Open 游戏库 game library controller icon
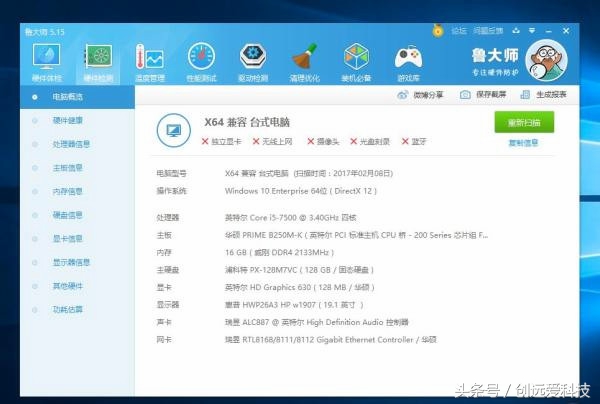Screen dimensions: 600x404 coord(408,63)
